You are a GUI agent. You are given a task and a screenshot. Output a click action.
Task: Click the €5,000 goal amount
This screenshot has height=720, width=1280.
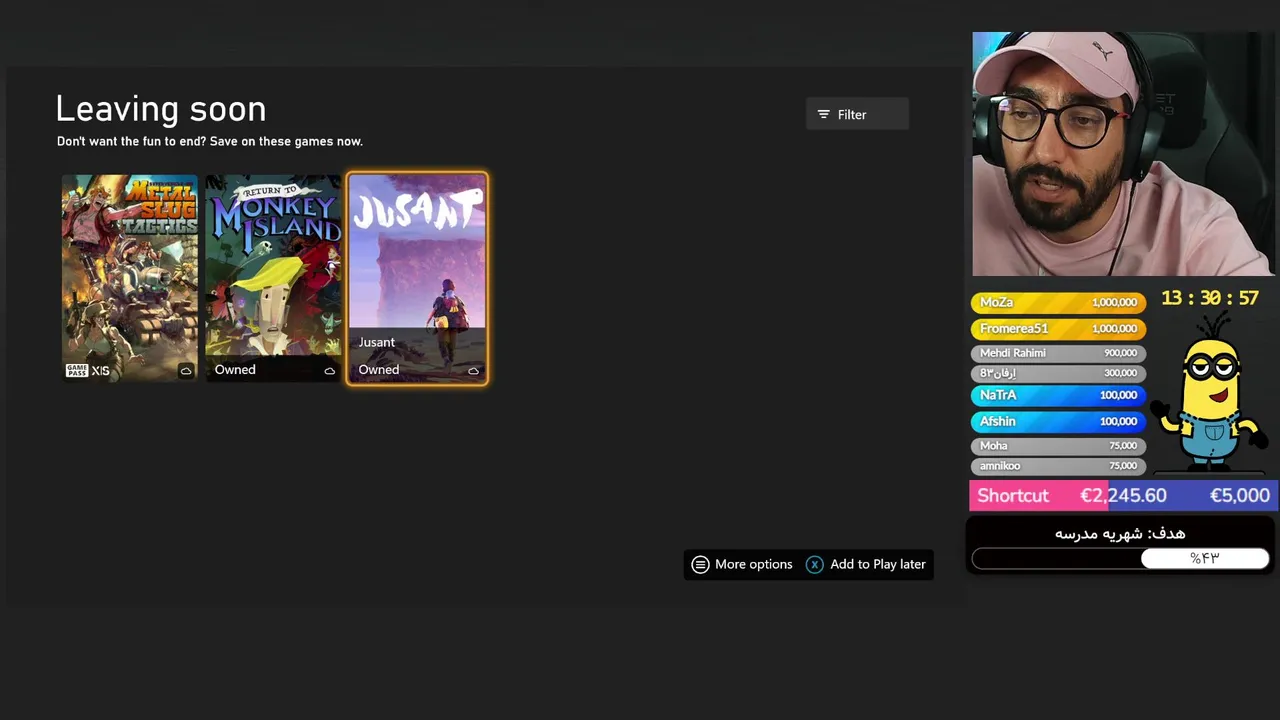[1239, 496]
